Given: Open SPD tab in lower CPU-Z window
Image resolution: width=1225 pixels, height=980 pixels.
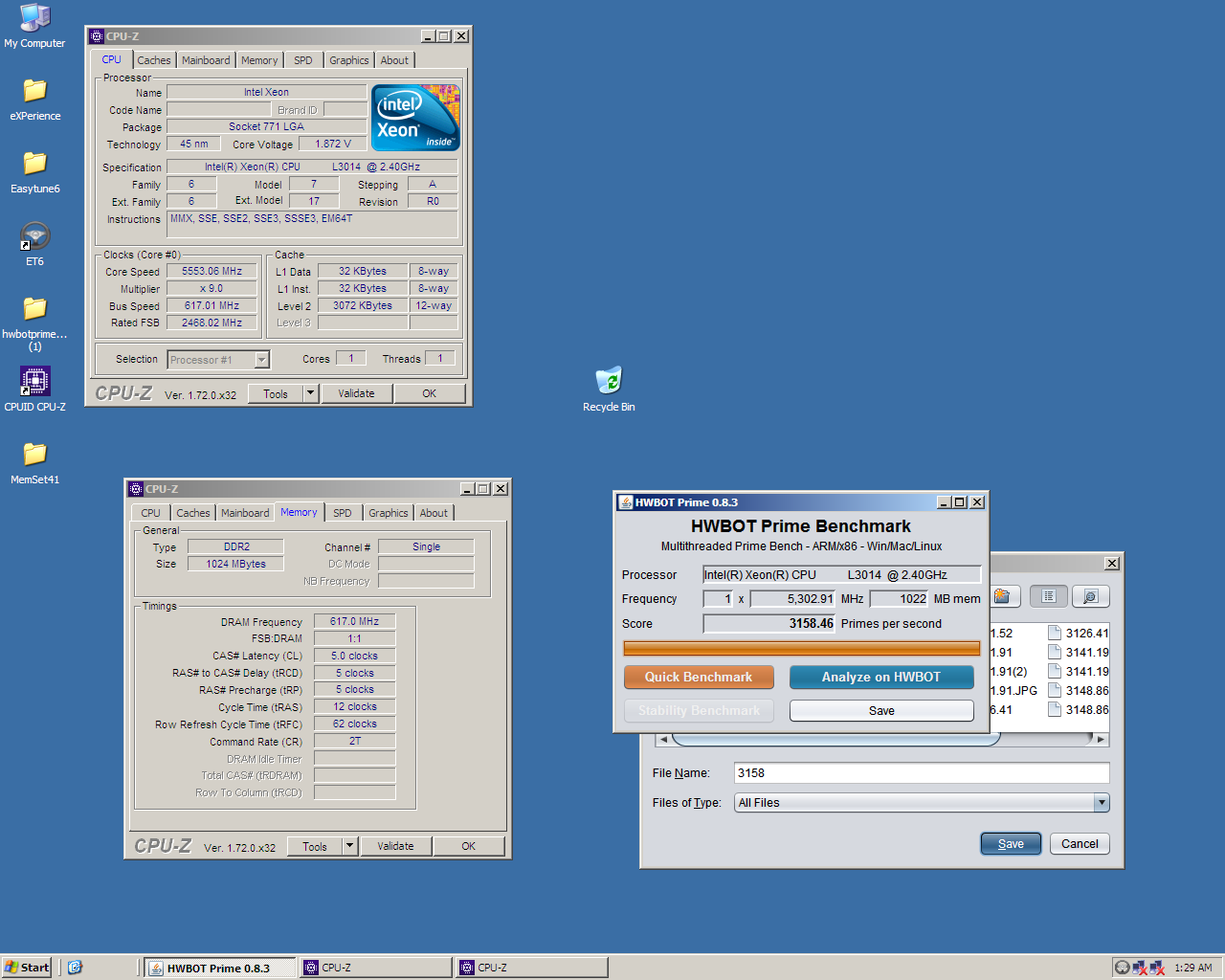Looking at the screenshot, I should click(343, 513).
